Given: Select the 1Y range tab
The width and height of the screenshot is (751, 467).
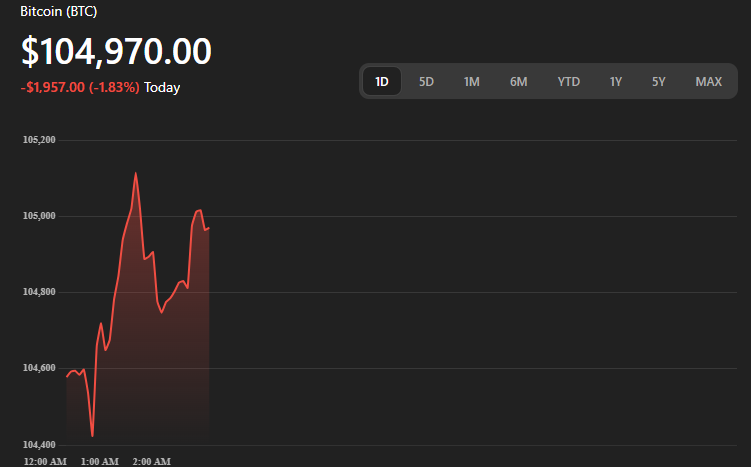Looking at the screenshot, I should pos(616,81).
